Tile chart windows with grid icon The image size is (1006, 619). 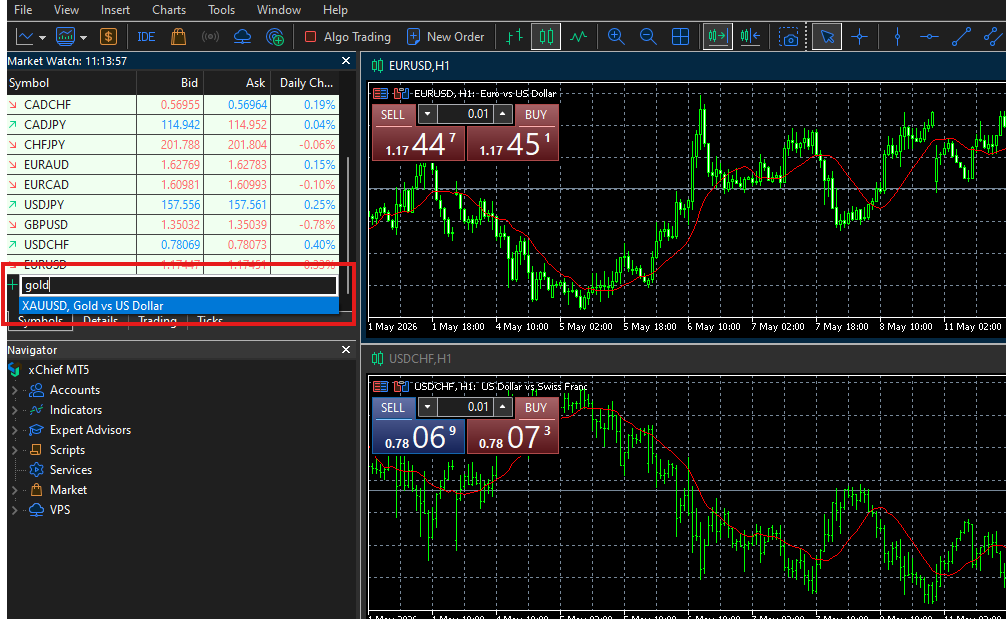(680, 37)
